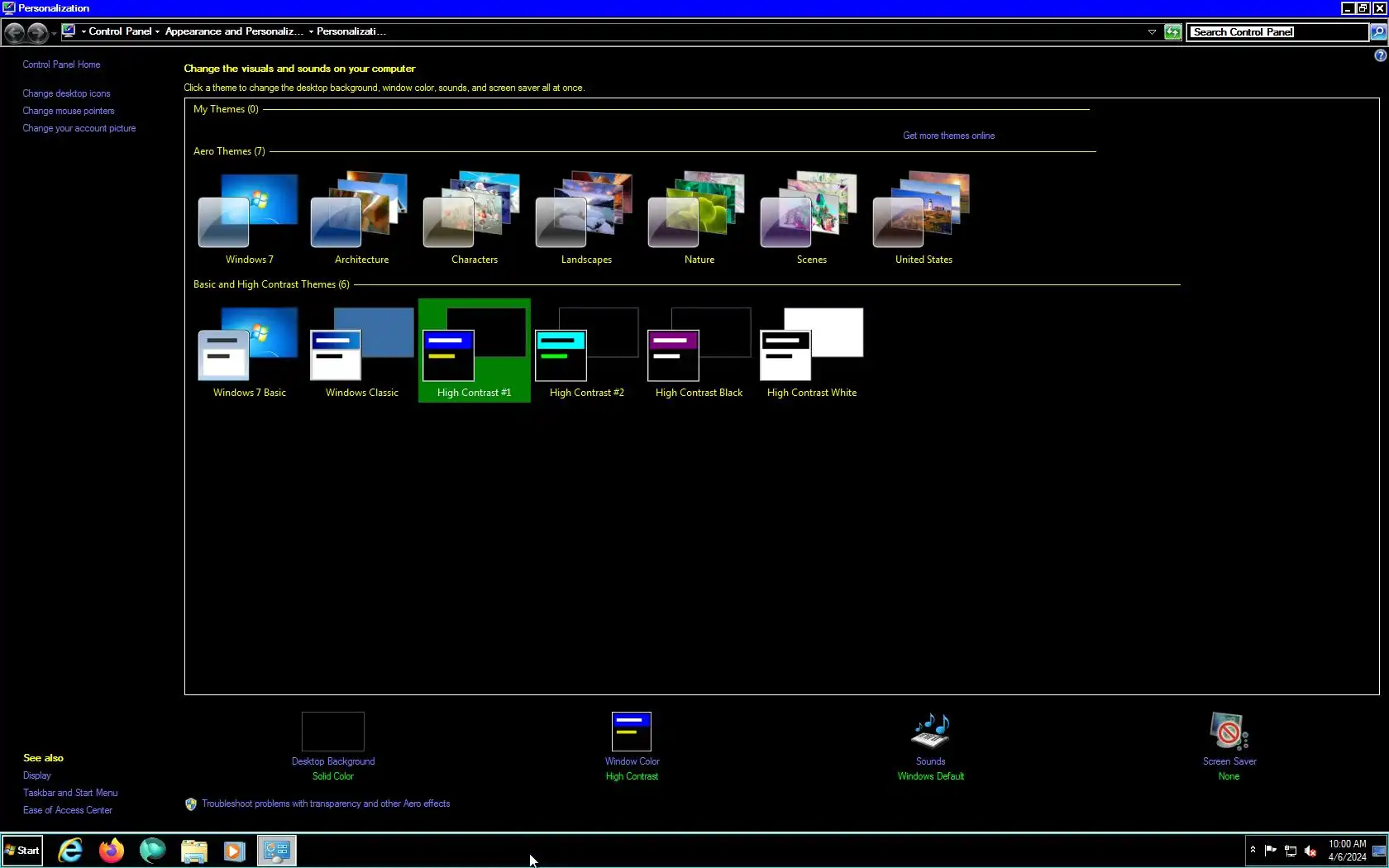
Task: Open Ease of Access Center link
Action: 68,810
